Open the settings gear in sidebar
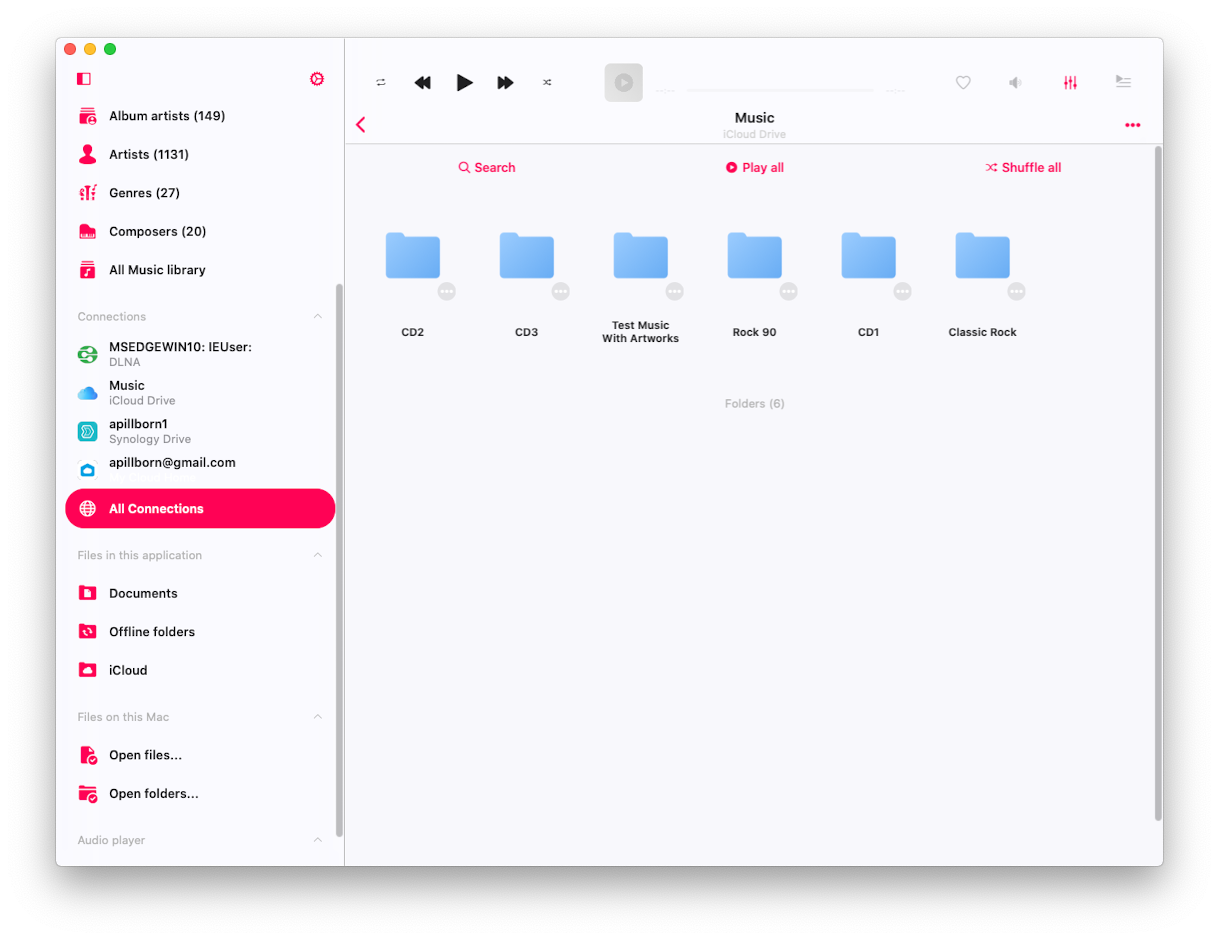Viewport: 1219px width, 940px height. click(x=317, y=79)
